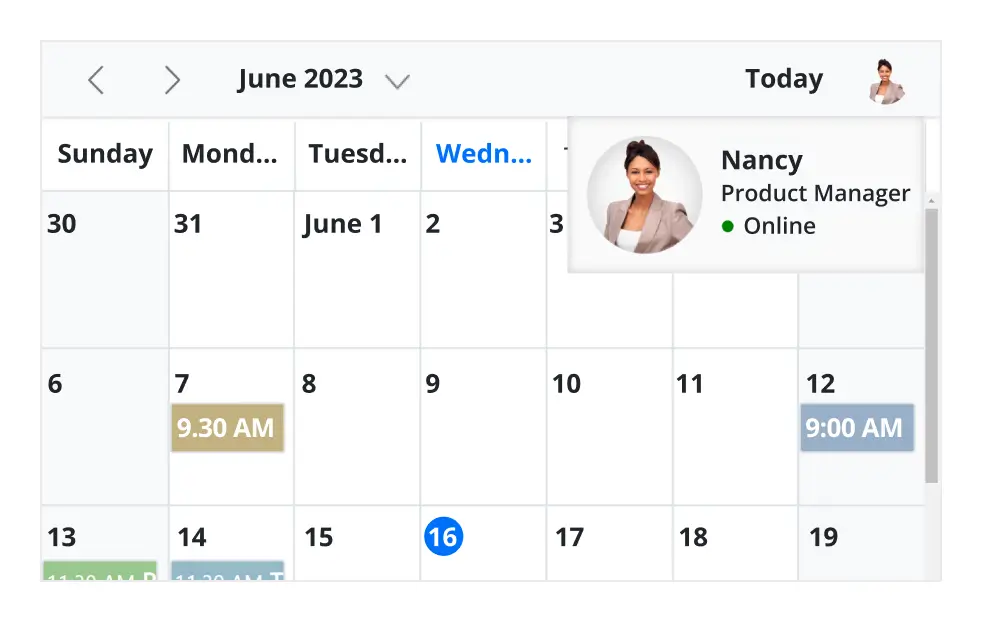982x622 pixels.
Task: Go to next month using right chevron
Action: coord(172,79)
